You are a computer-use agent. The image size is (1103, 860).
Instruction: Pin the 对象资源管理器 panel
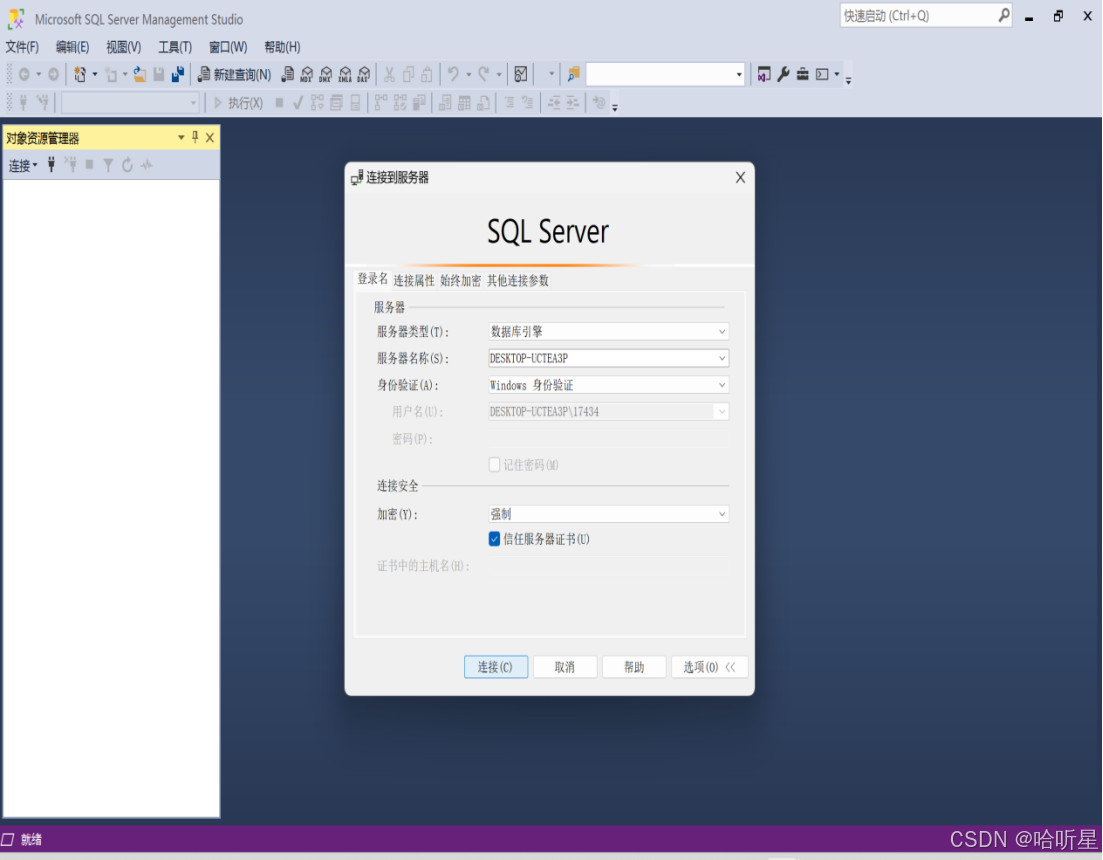tap(195, 137)
